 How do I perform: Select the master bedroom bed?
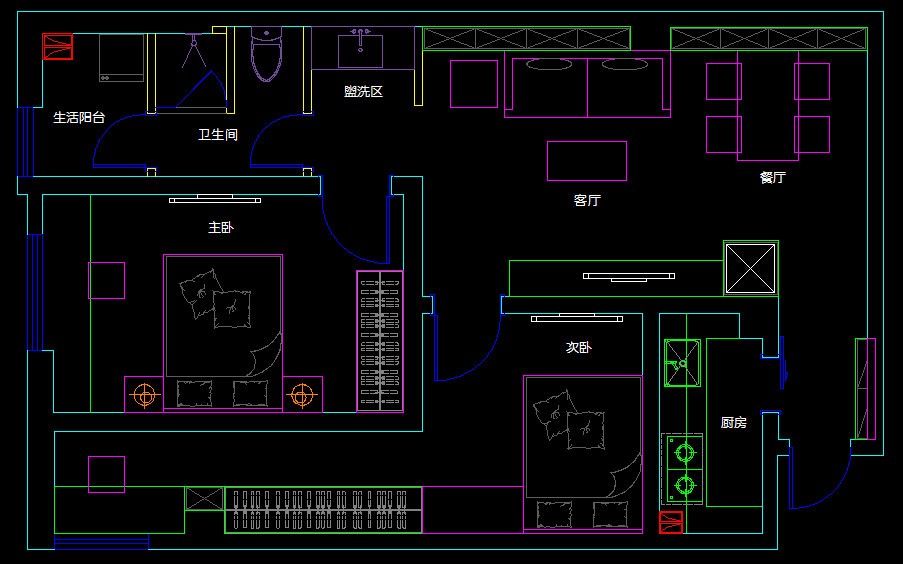click(223, 333)
